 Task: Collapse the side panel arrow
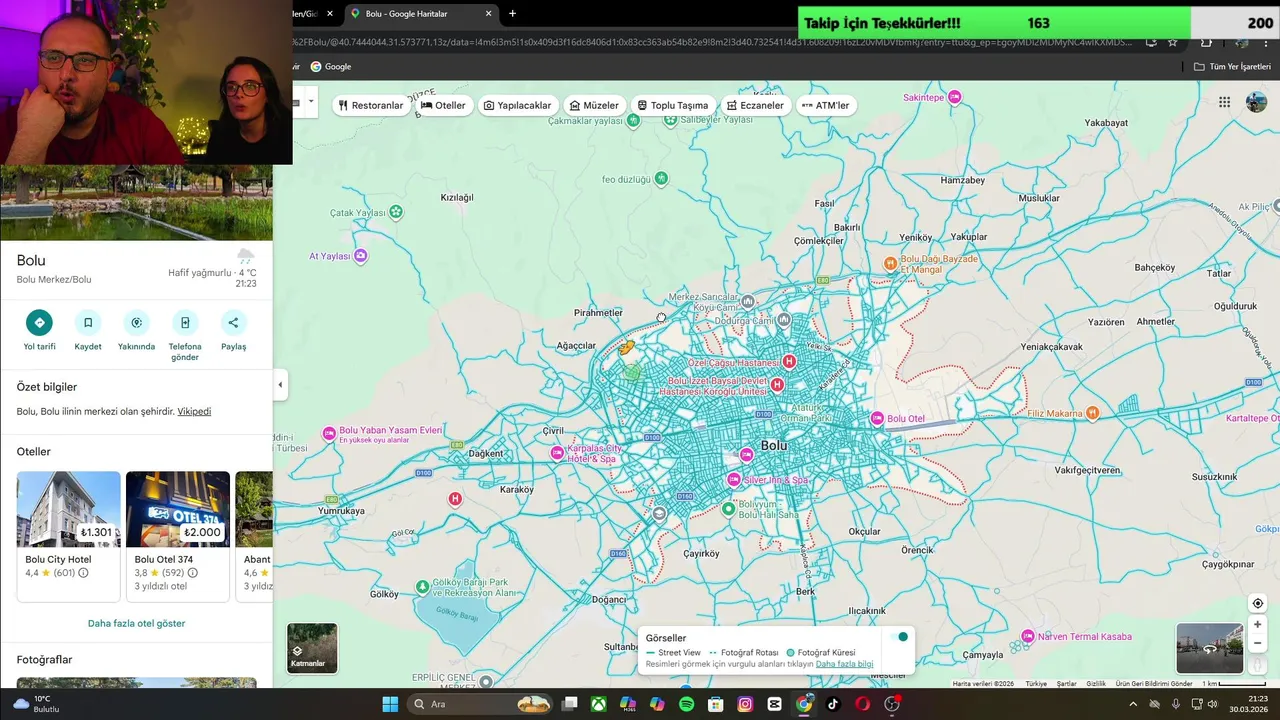click(280, 385)
